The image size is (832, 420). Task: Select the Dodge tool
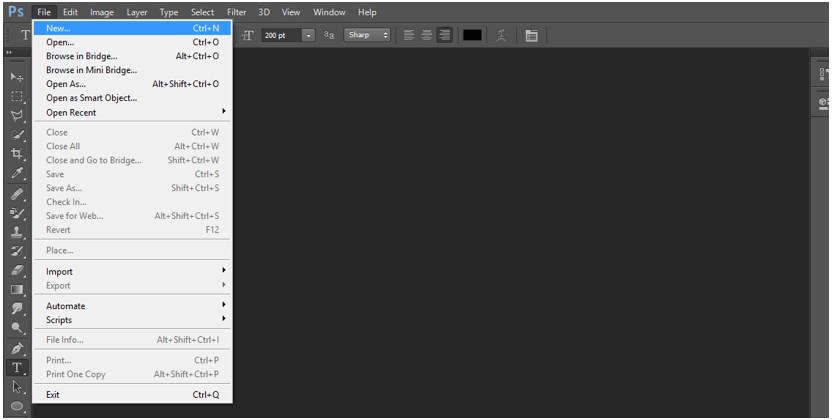click(x=17, y=328)
